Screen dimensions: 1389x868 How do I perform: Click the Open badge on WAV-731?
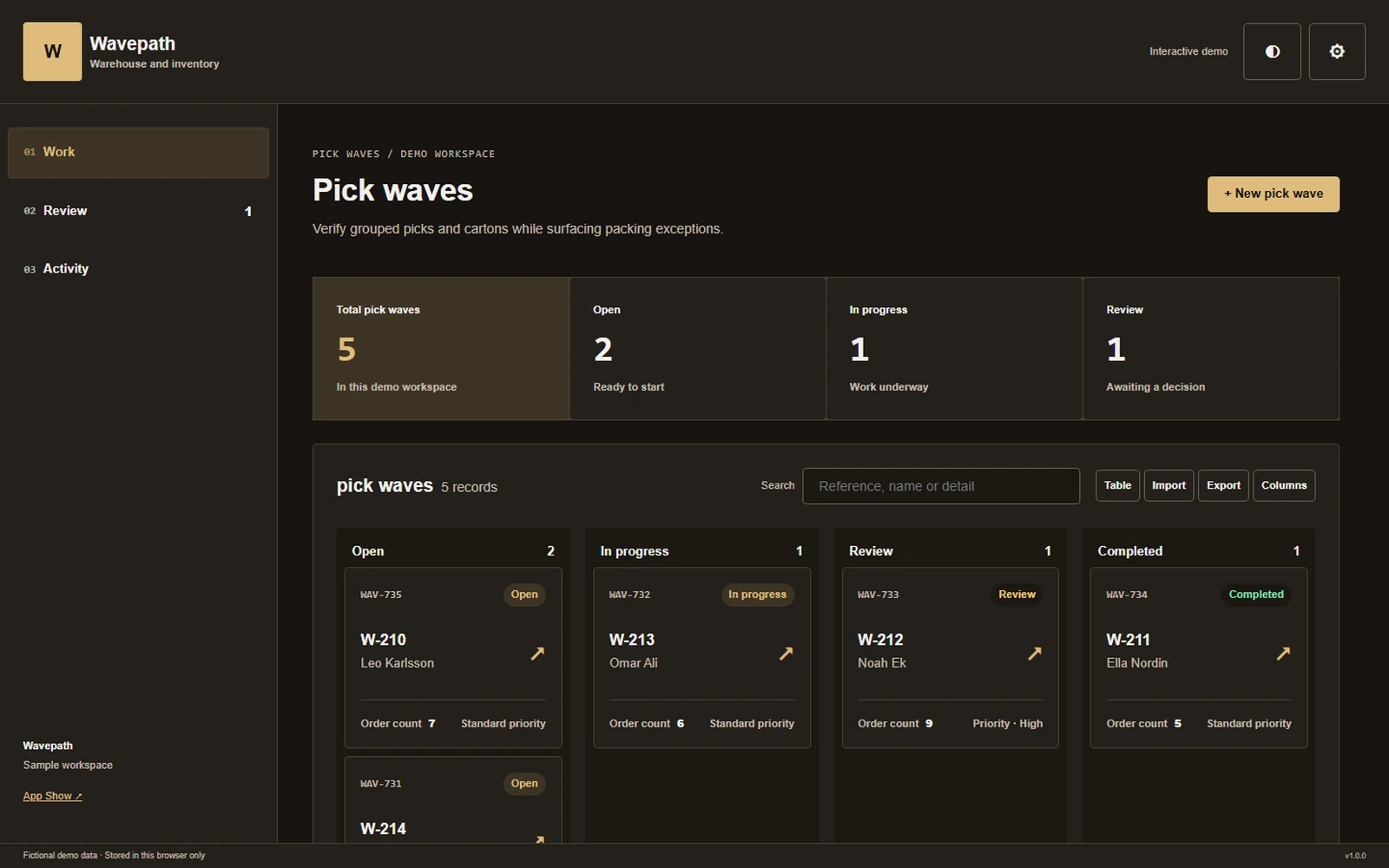524,784
